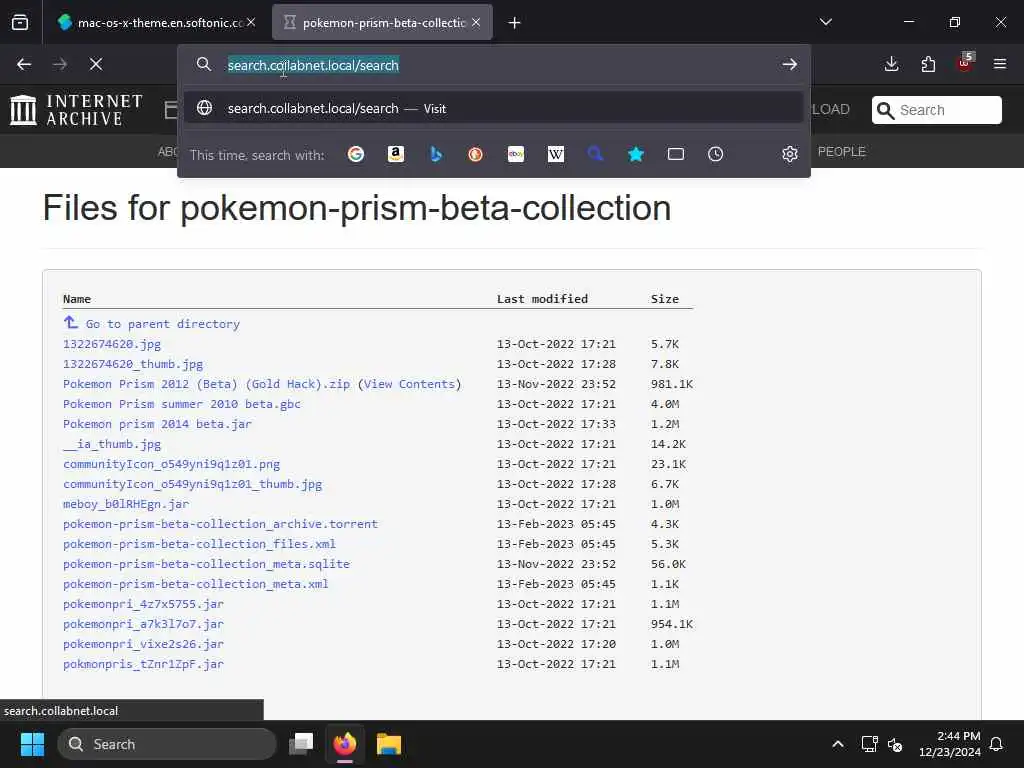Open the 1322674620_thumb.jpg file

tap(133, 364)
